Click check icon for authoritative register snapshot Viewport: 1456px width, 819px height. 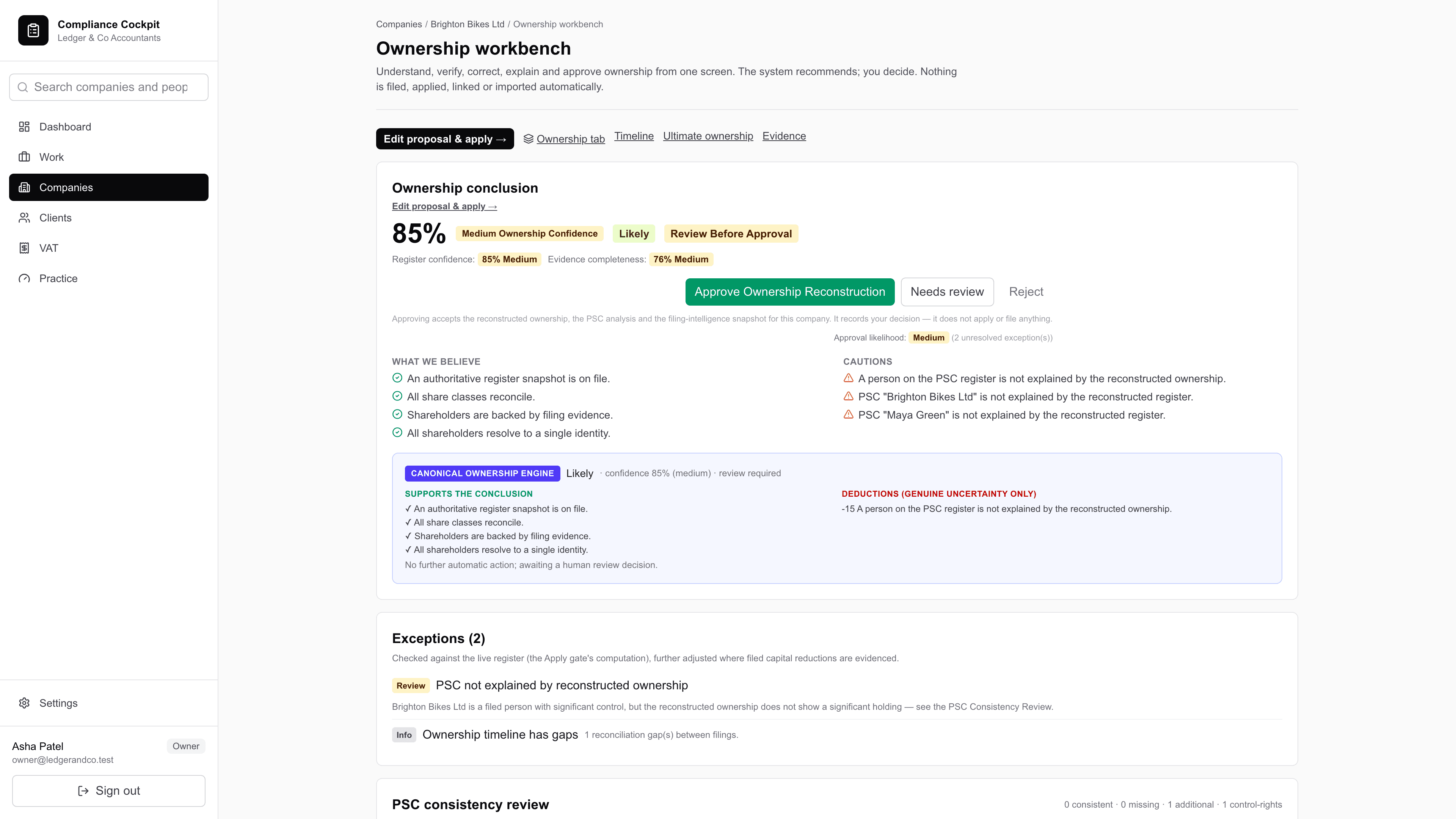pyautogui.click(x=397, y=378)
